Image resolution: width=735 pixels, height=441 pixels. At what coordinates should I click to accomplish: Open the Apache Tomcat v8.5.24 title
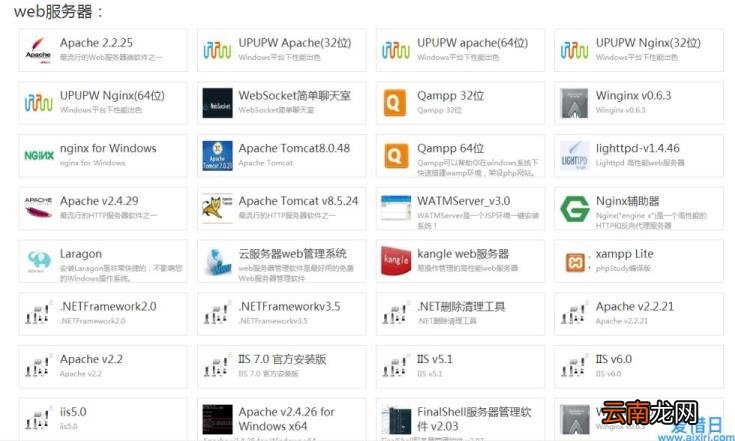298,201
